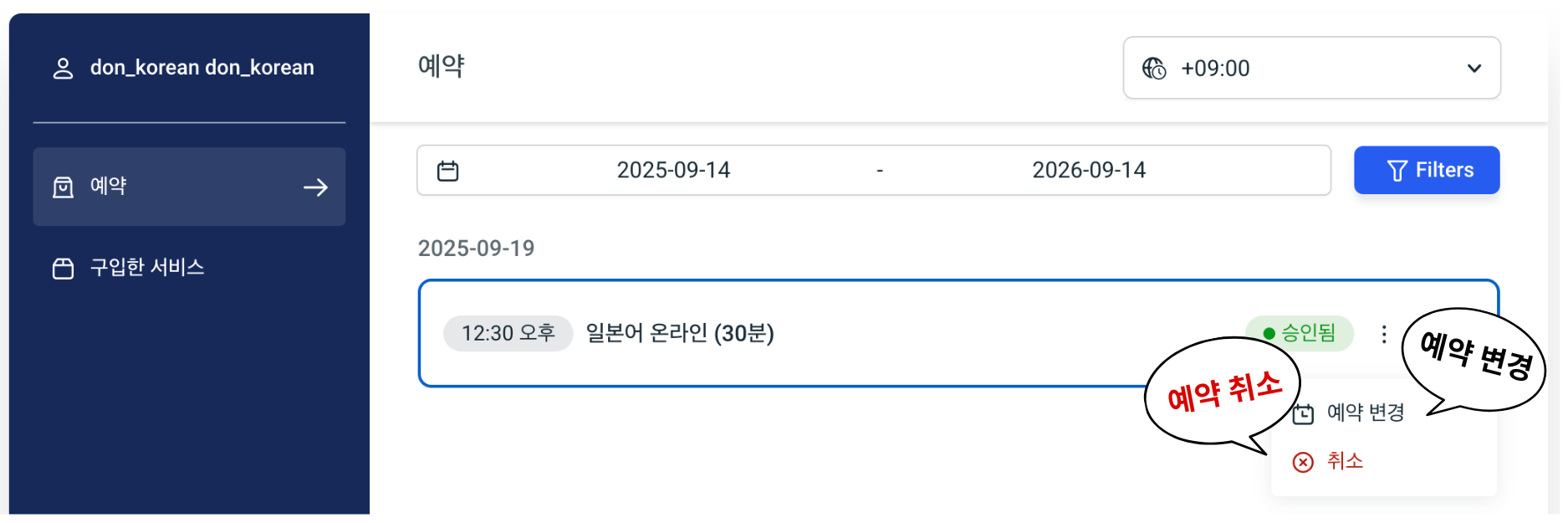Click the arrow icon beside 예약

pos(315,187)
